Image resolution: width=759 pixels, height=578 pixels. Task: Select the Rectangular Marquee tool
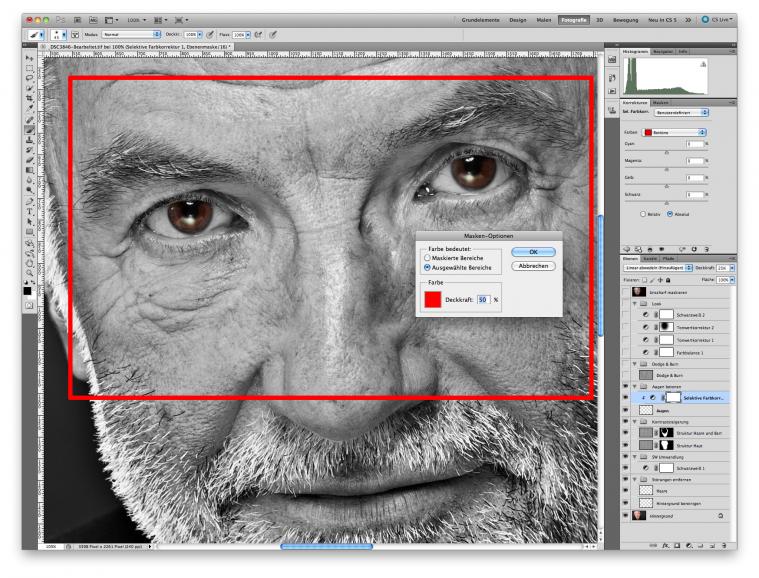click(x=29, y=68)
